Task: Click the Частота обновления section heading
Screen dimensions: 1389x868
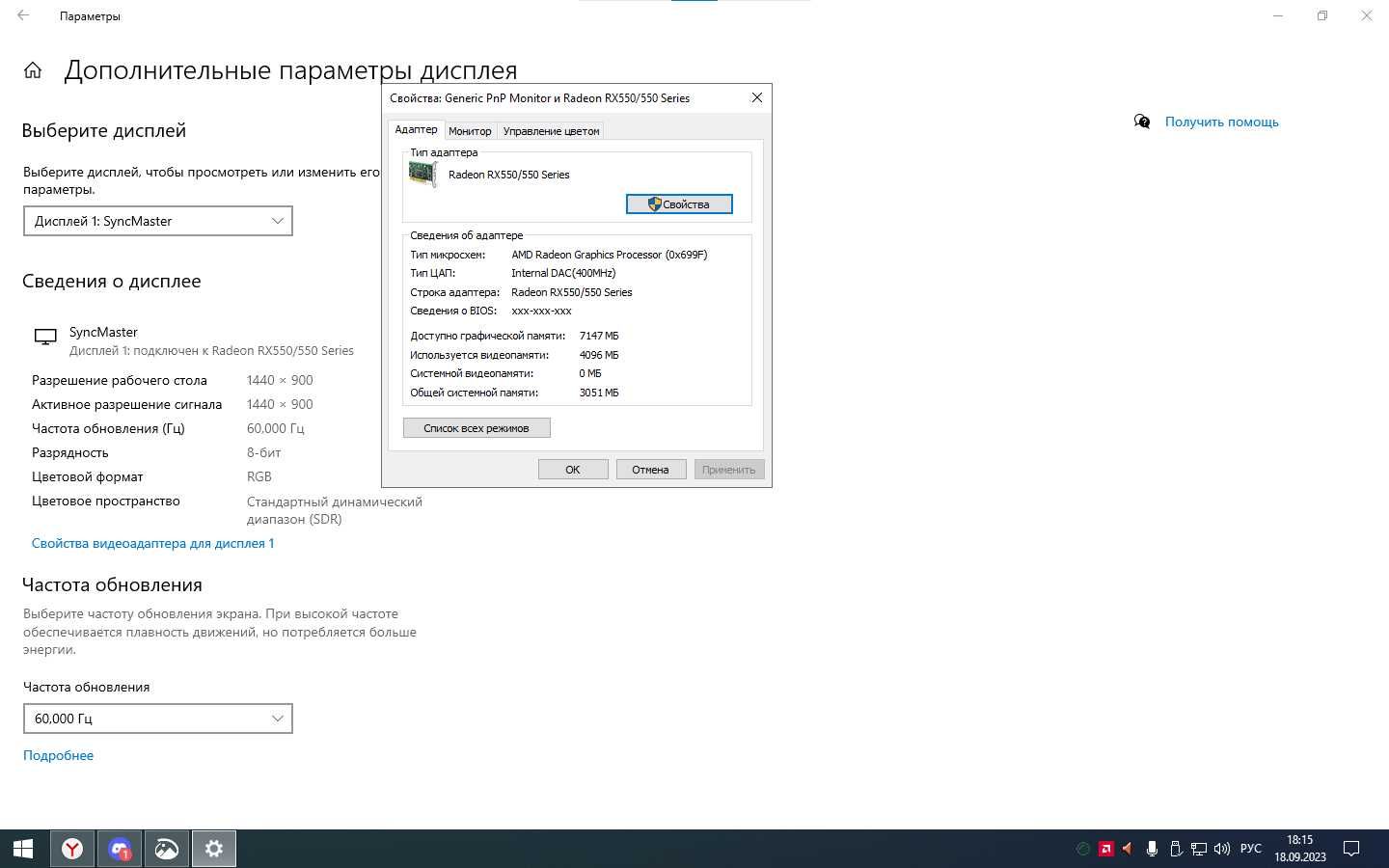Action: coord(112,585)
